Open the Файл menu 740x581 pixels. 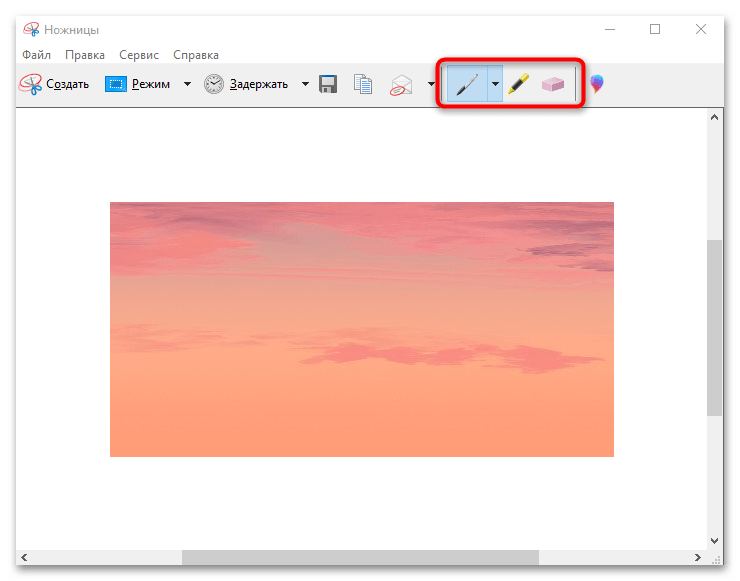(x=36, y=55)
